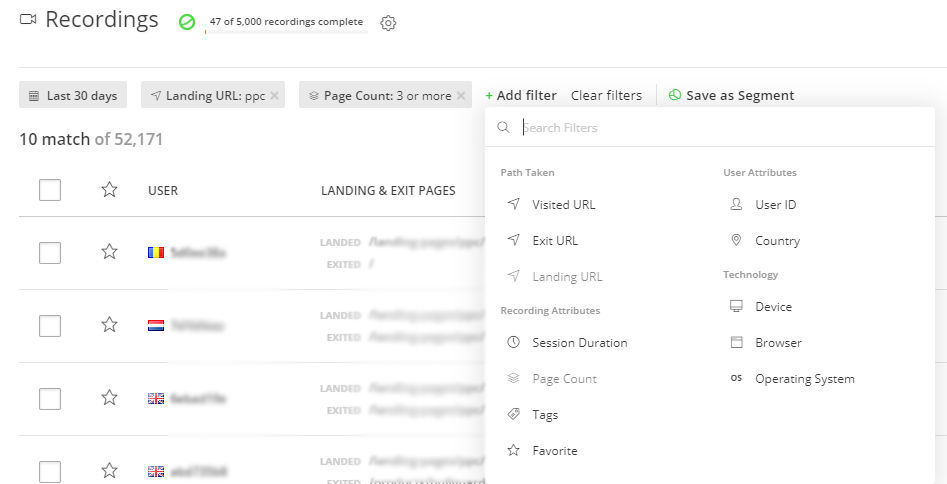
Task: Click the arrow icon beside Exit URL
Action: 513,240
